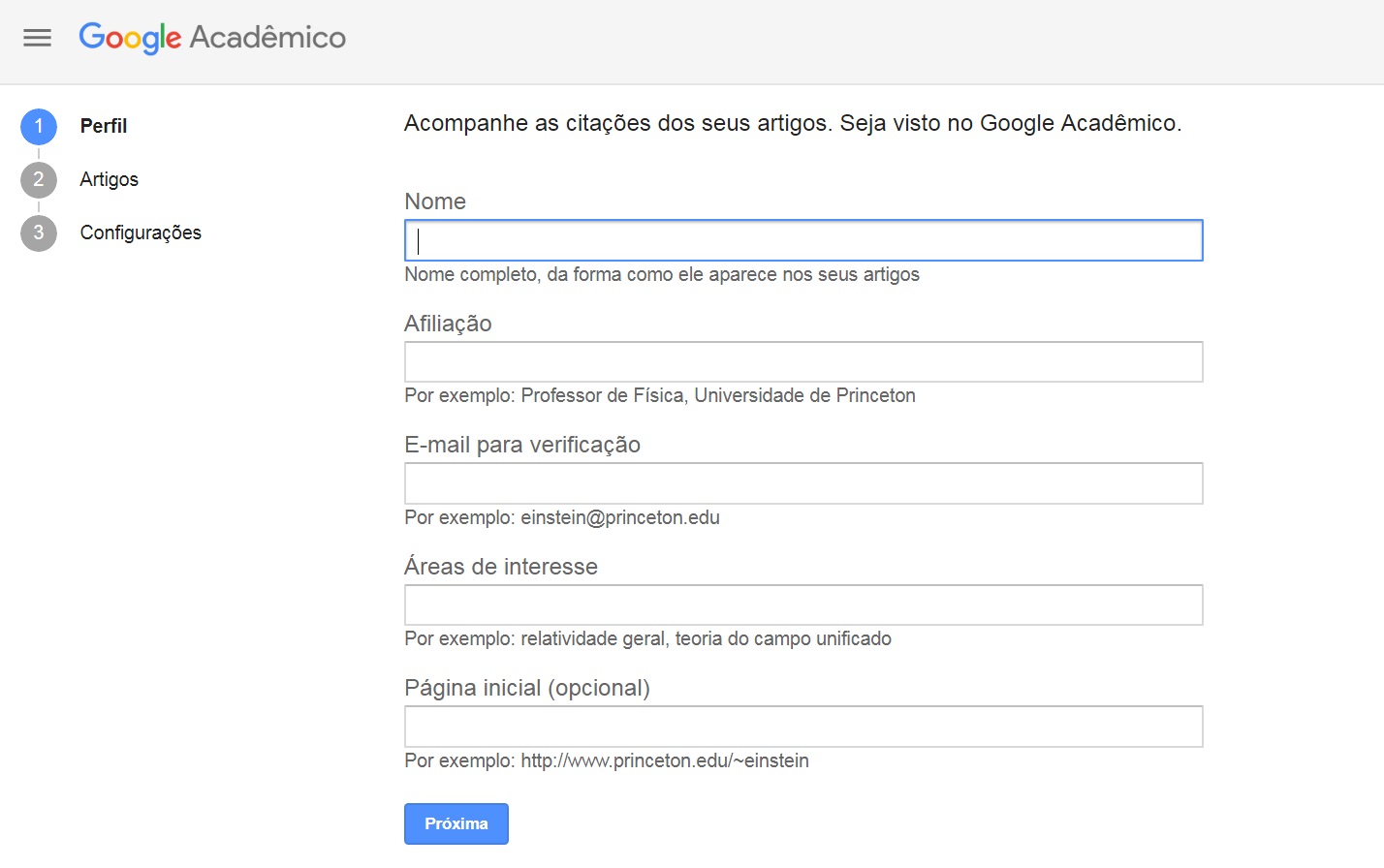Click the 'relatividade geral' example text
The width and height of the screenshot is (1384, 868).
point(647,638)
